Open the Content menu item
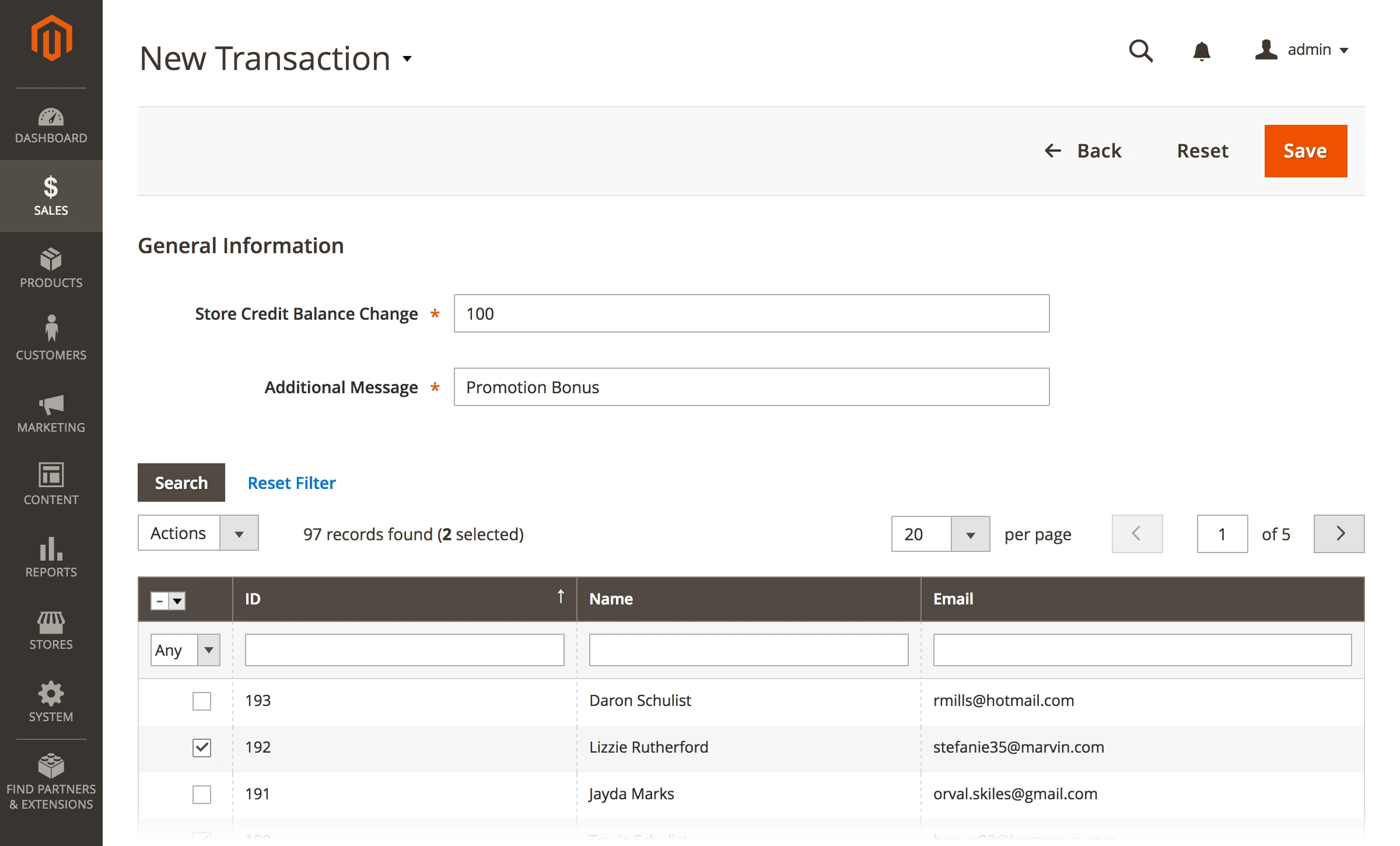 [x=51, y=484]
